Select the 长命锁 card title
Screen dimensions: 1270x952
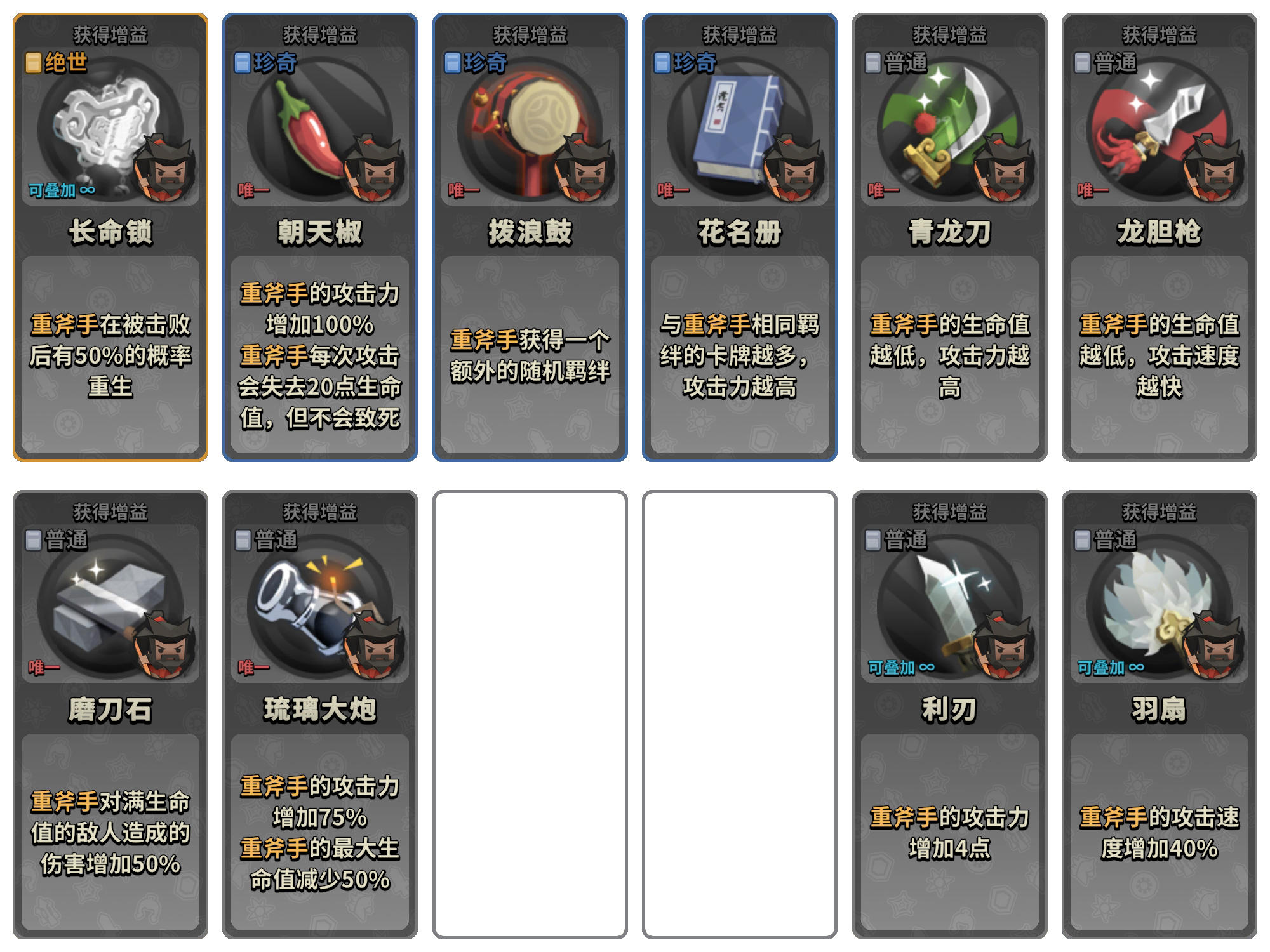(110, 232)
